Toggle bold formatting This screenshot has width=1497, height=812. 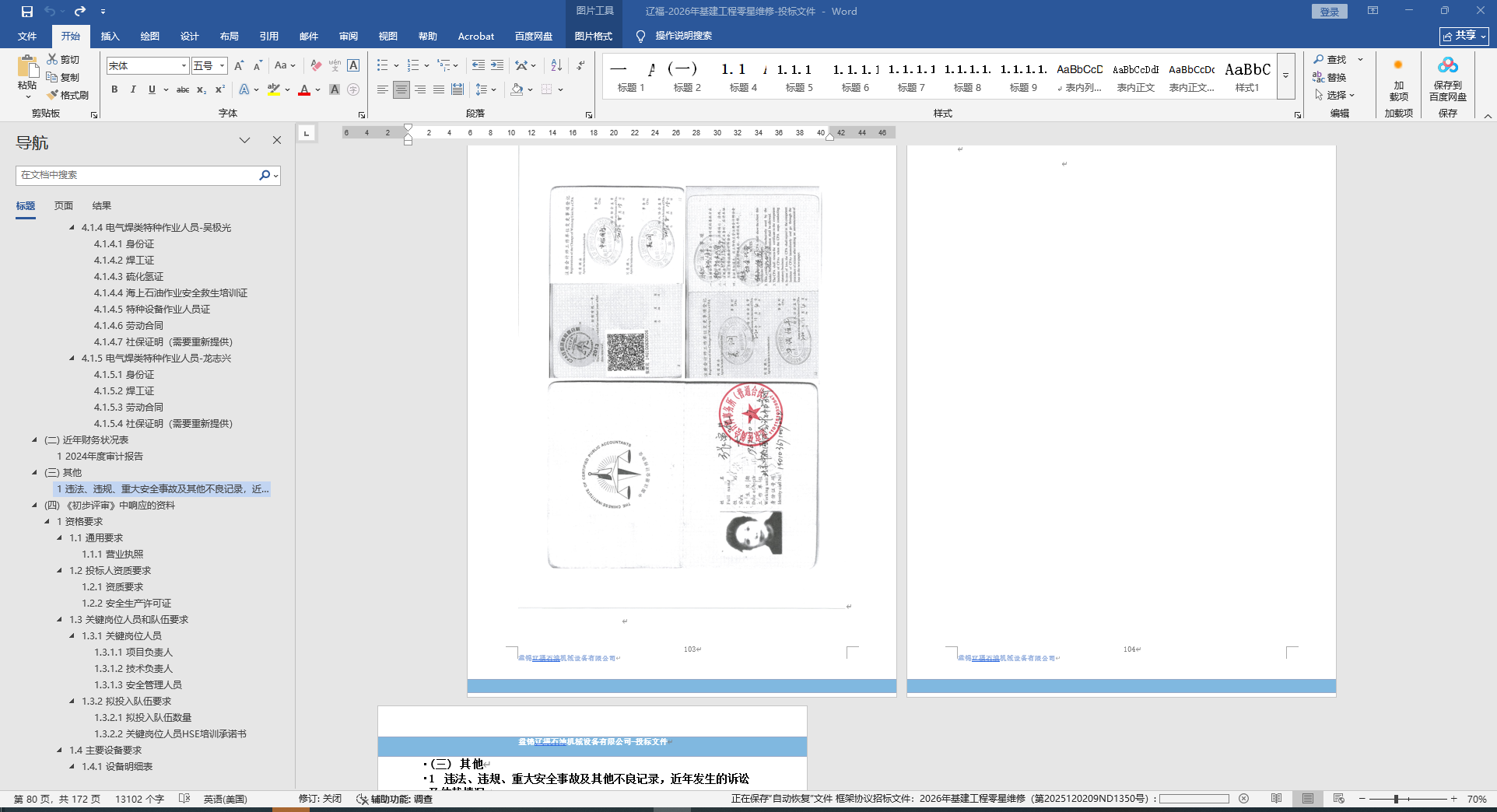click(x=114, y=89)
